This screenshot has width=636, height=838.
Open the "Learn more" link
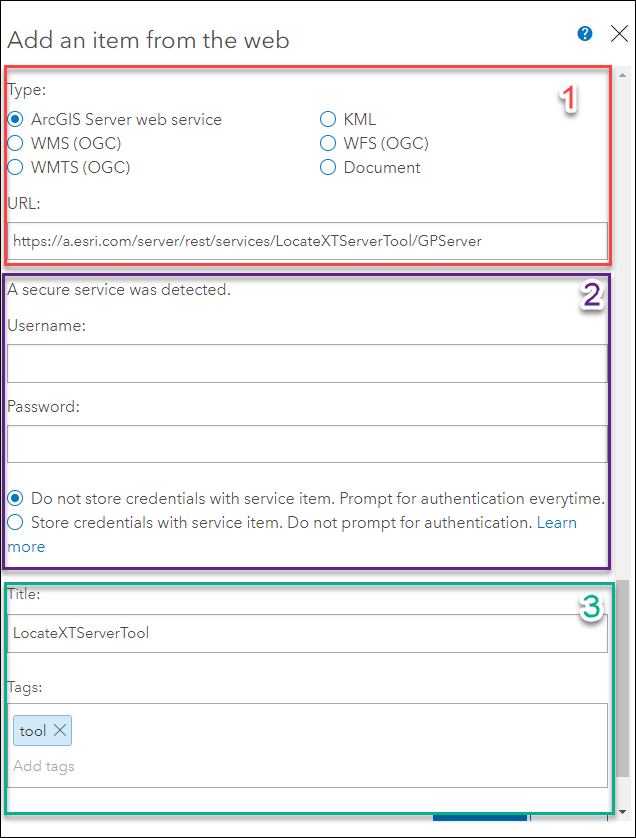click(557, 522)
